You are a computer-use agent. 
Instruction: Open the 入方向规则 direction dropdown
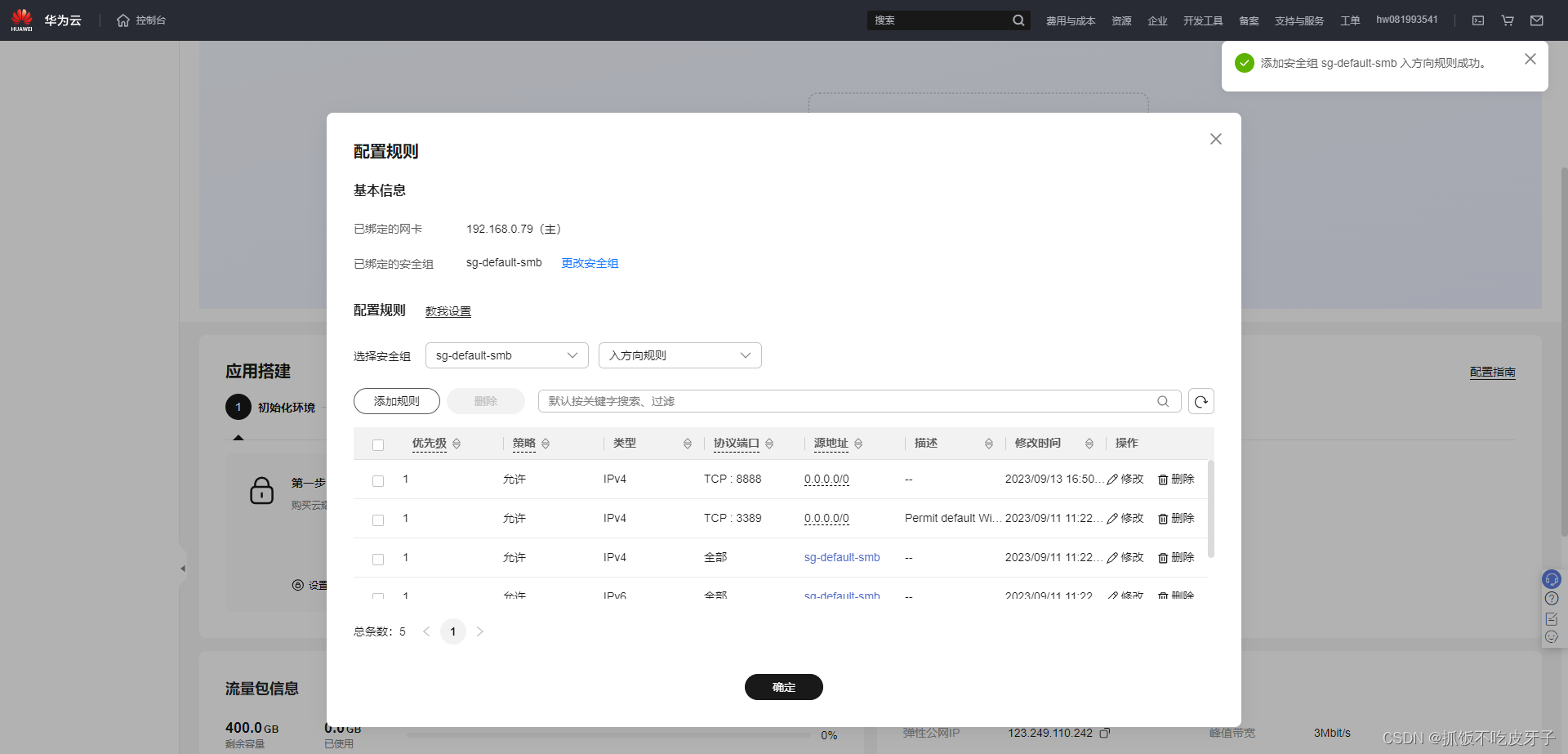(x=680, y=355)
